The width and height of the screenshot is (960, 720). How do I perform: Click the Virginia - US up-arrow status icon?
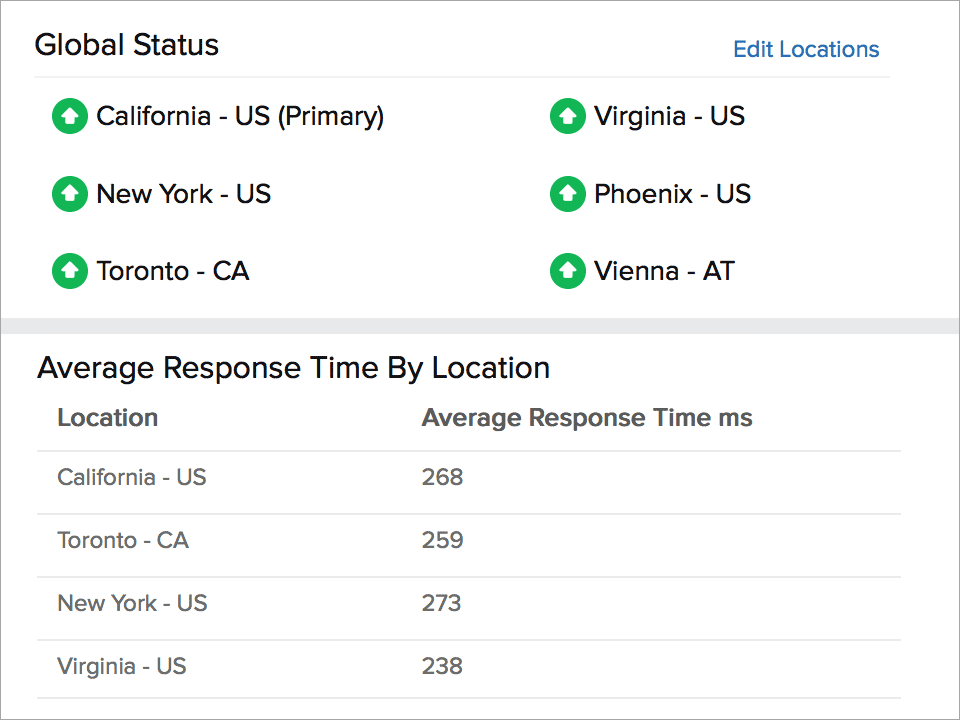(567, 116)
